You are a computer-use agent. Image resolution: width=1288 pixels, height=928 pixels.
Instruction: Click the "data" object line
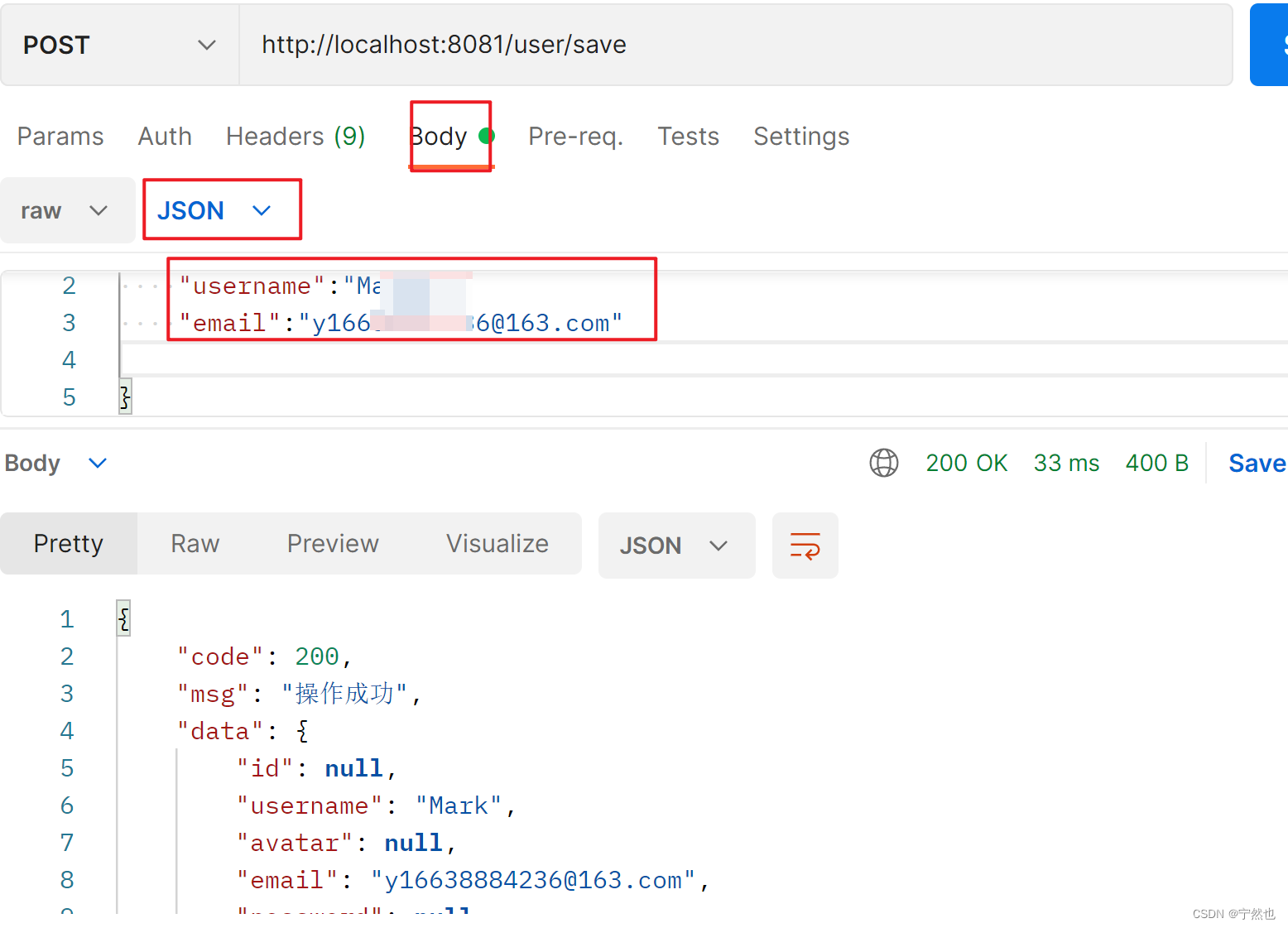point(243,731)
